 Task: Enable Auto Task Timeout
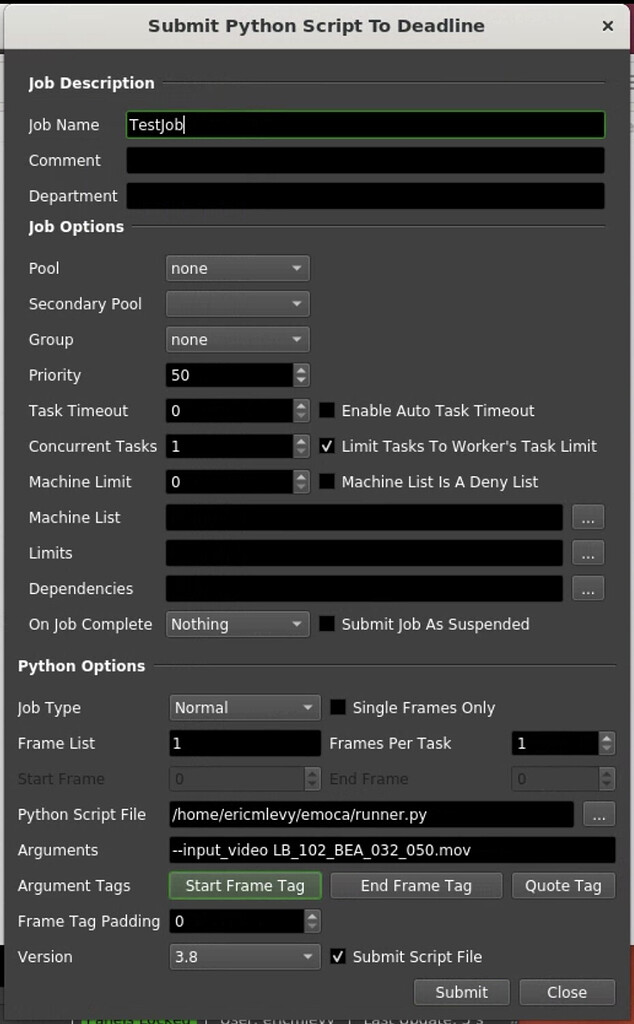tap(327, 410)
